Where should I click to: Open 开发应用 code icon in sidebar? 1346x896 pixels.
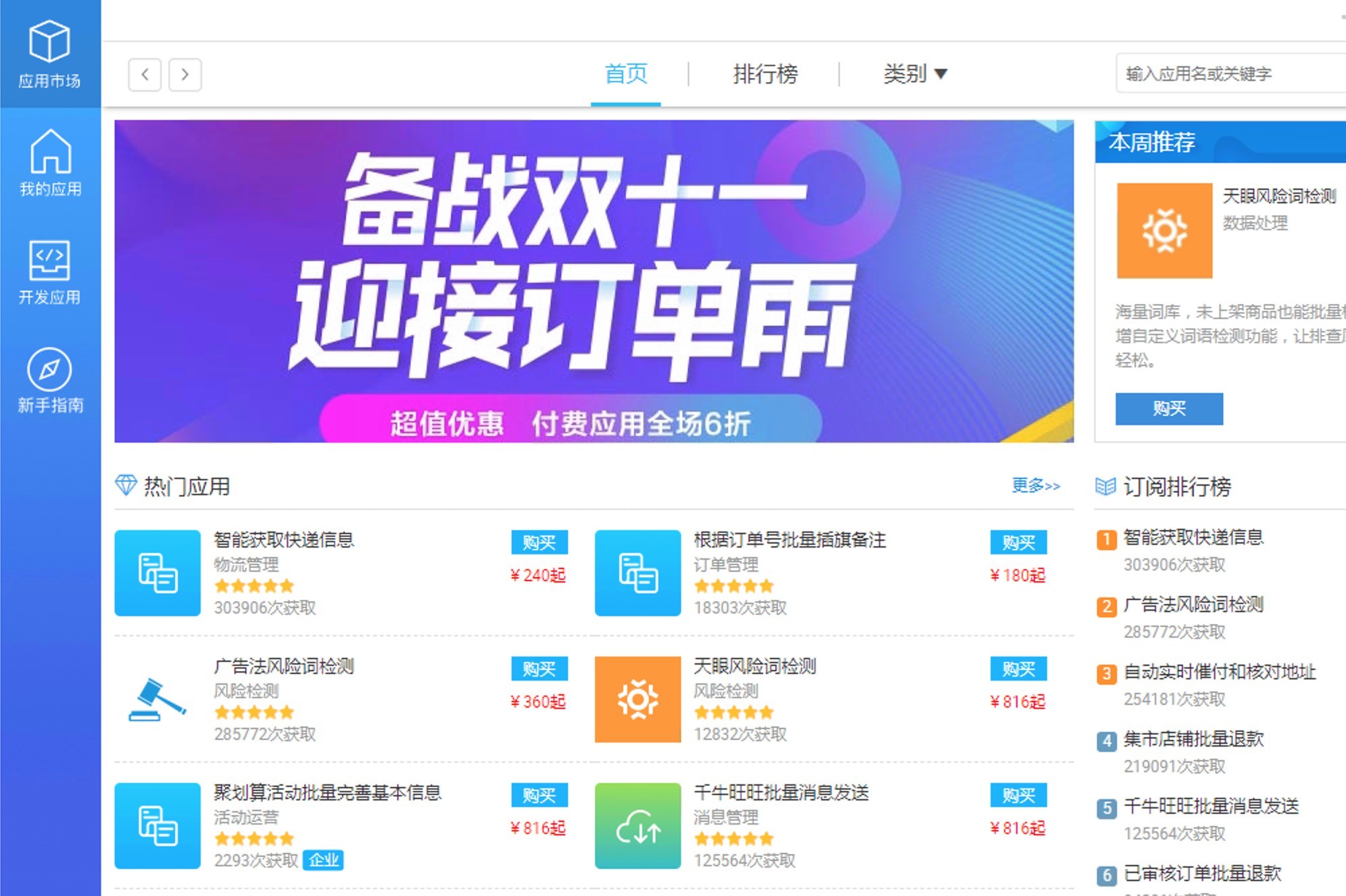tap(50, 260)
